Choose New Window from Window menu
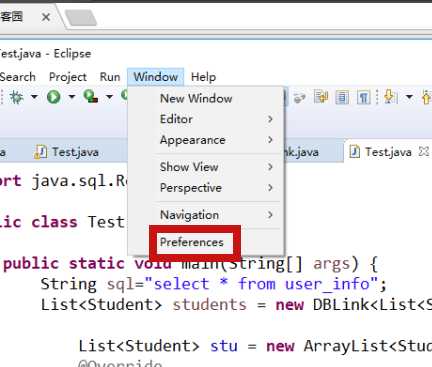 tap(206, 99)
